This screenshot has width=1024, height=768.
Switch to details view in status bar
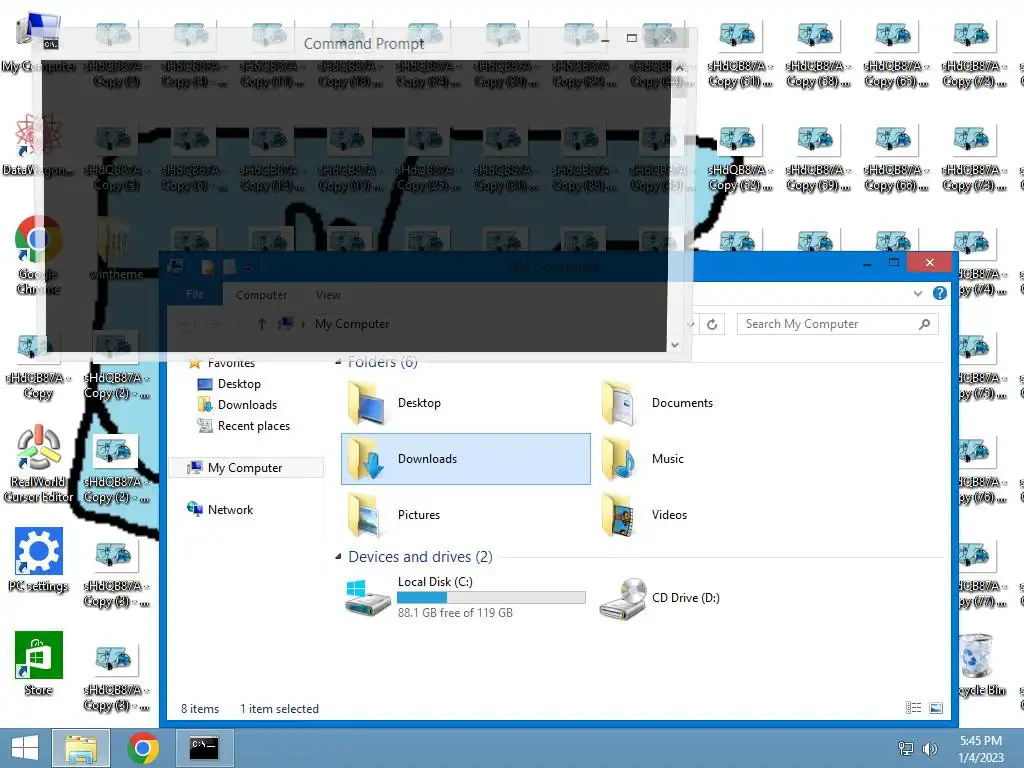pos(914,708)
